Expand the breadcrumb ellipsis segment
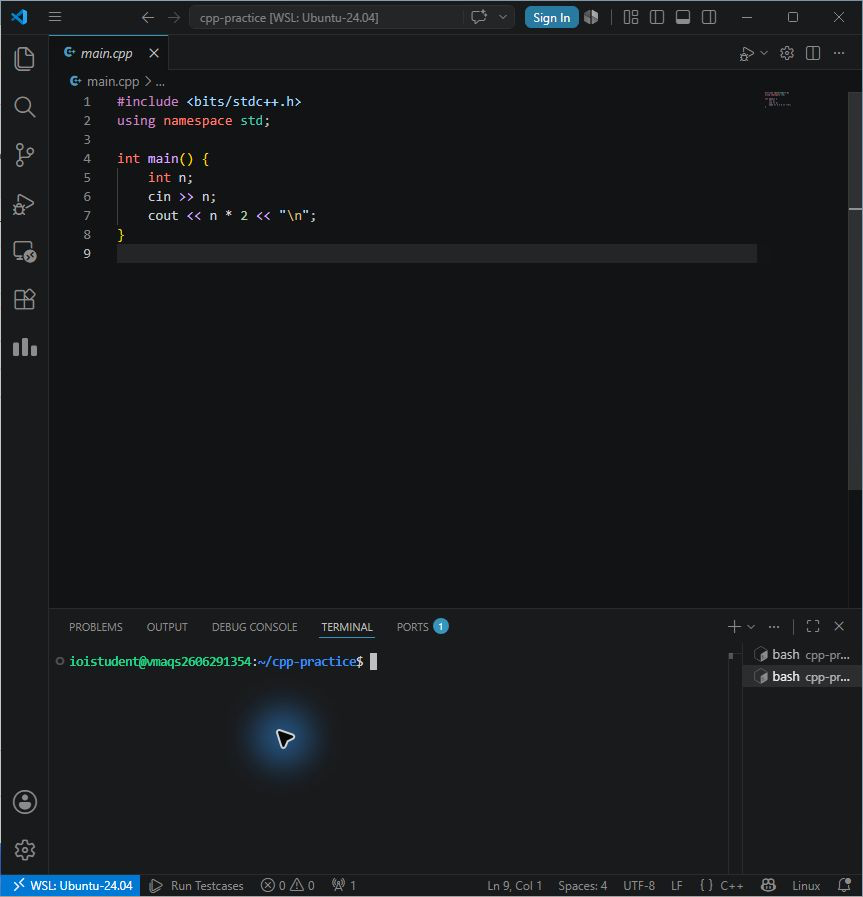The image size is (863, 897). tap(160, 82)
